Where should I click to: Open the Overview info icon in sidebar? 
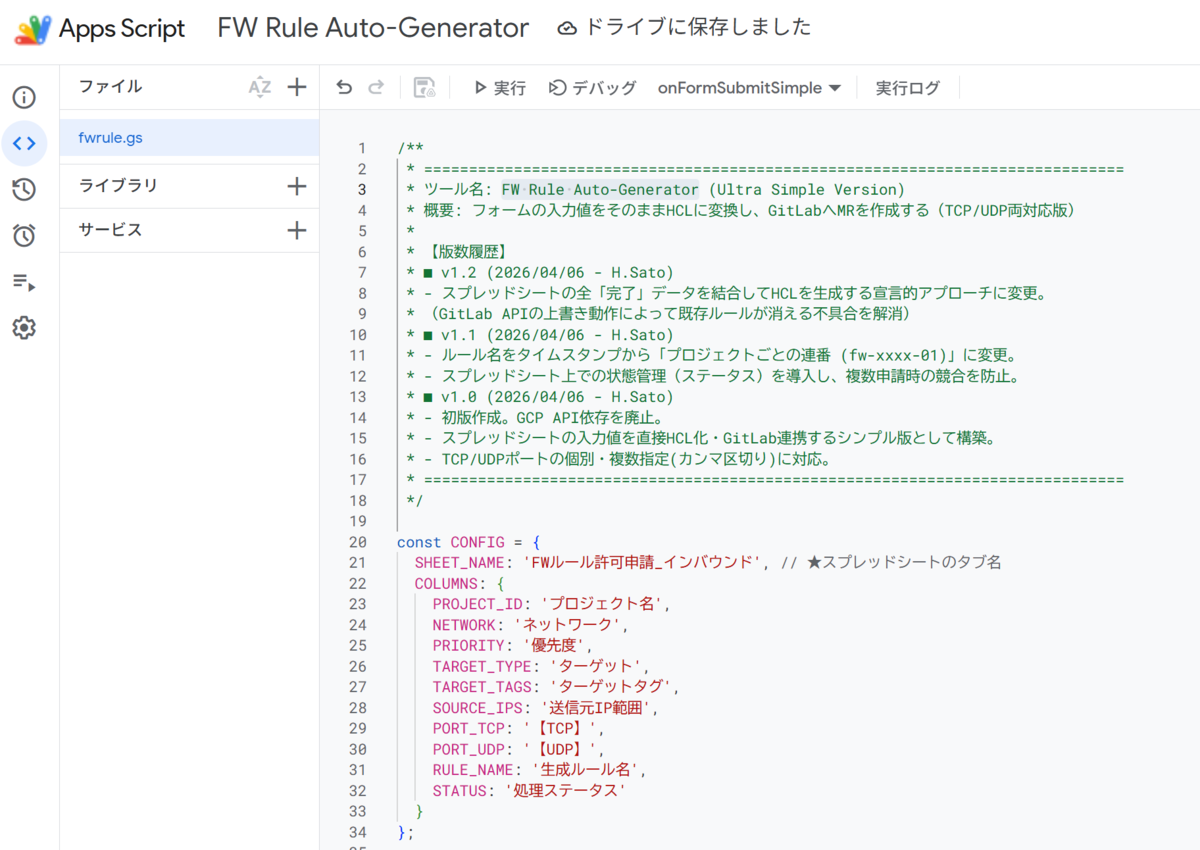coord(24,97)
